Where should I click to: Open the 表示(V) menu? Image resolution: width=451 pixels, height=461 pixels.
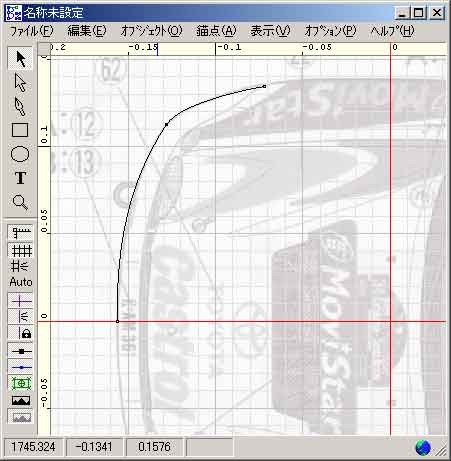[270, 31]
